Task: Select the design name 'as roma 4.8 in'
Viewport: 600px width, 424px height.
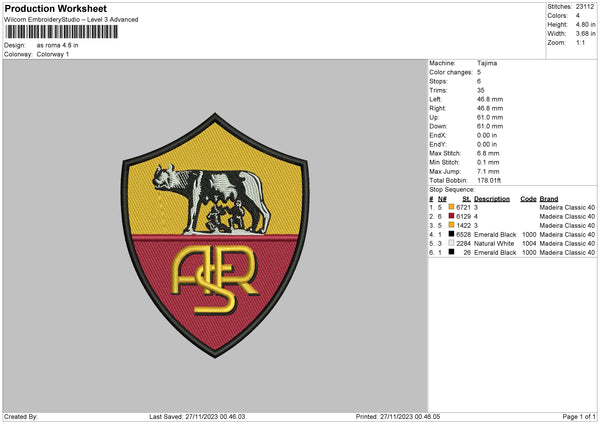Action: click(x=57, y=45)
